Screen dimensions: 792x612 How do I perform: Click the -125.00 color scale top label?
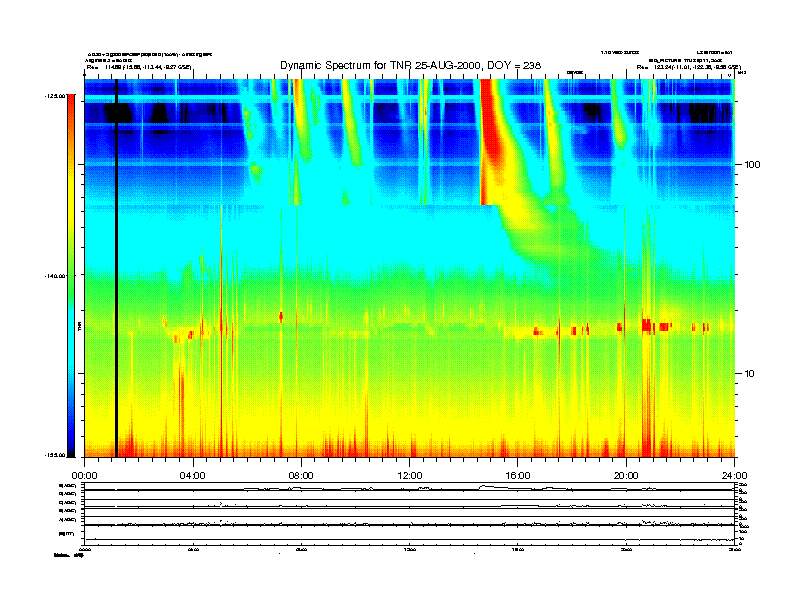click(x=55, y=95)
